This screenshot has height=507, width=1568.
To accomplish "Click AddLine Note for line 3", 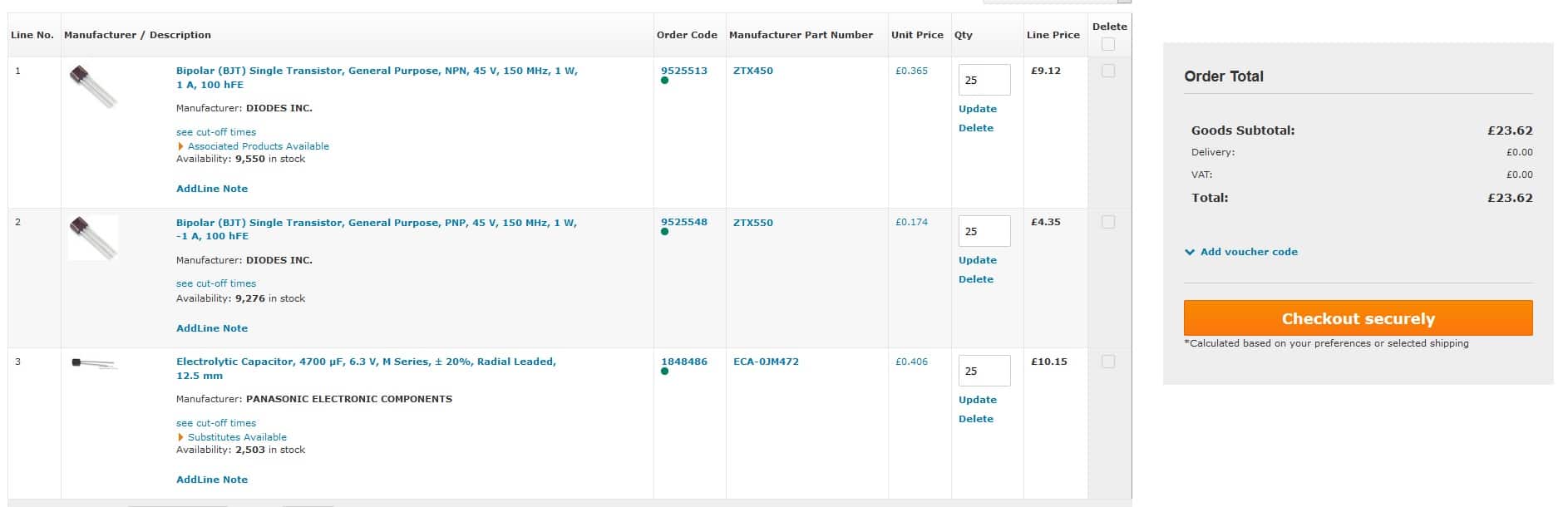I will [x=212, y=480].
